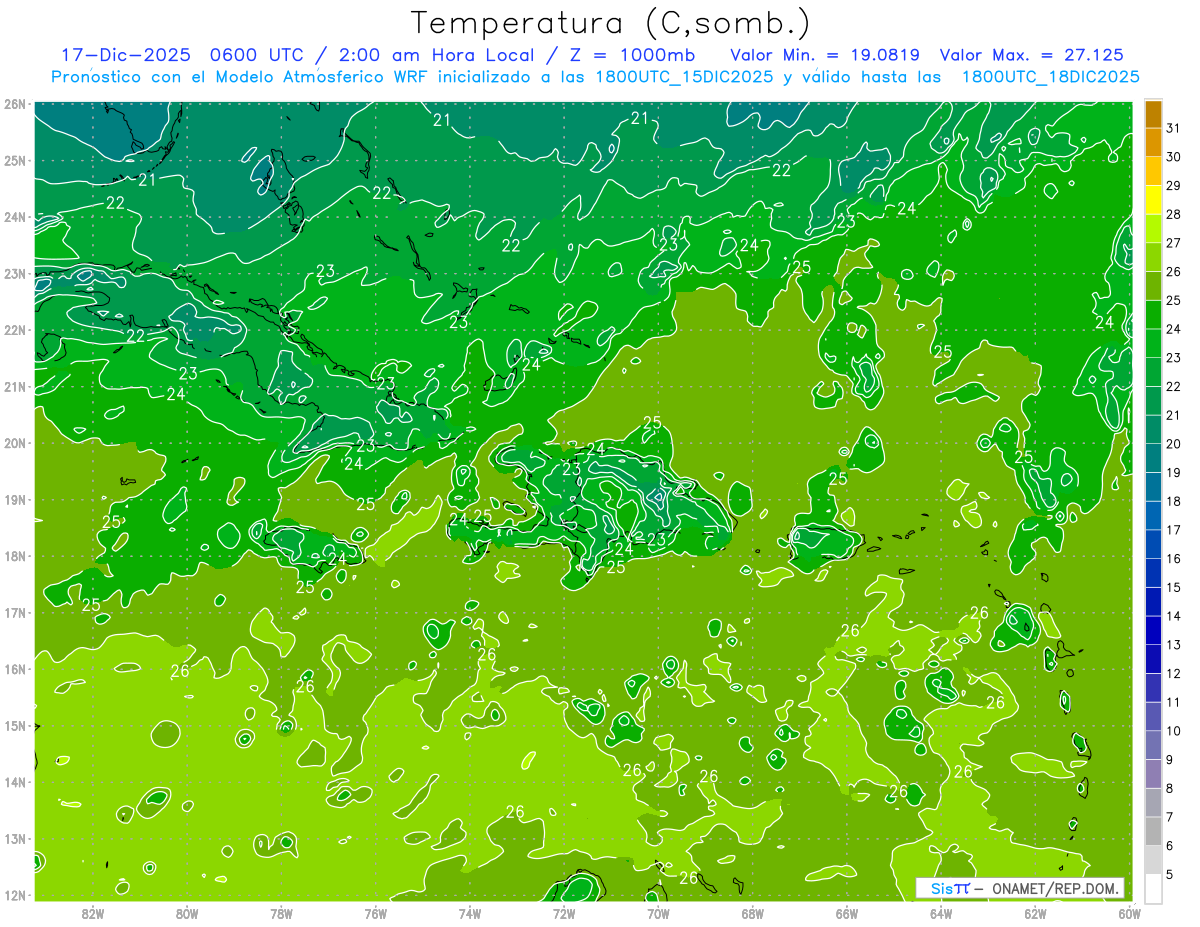Click the '25N' latitude axis label
Viewport: 1200px width, 927px height.
[x=15, y=160]
